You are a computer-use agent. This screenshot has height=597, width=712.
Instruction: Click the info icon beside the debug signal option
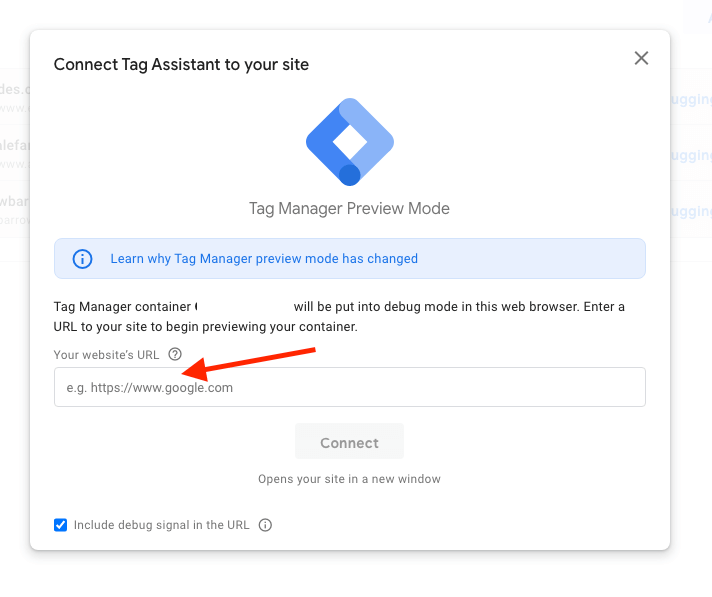[265, 525]
